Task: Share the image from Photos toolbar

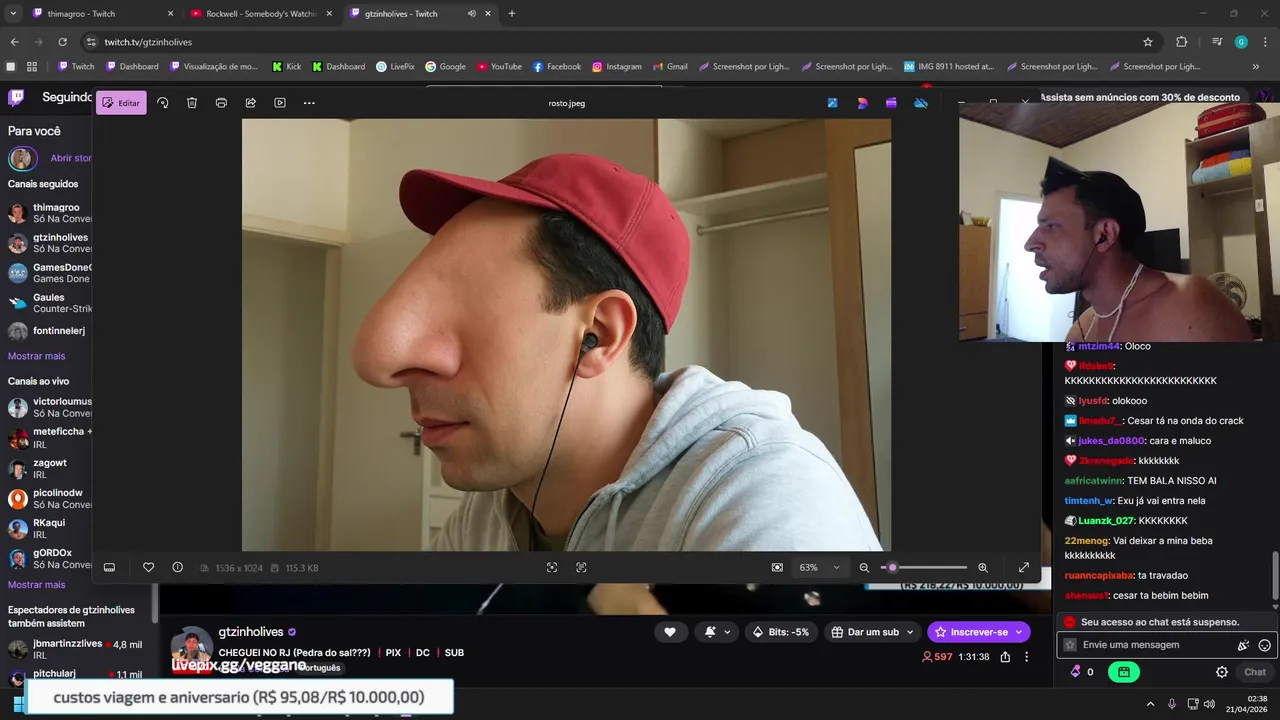Action: click(251, 103)
